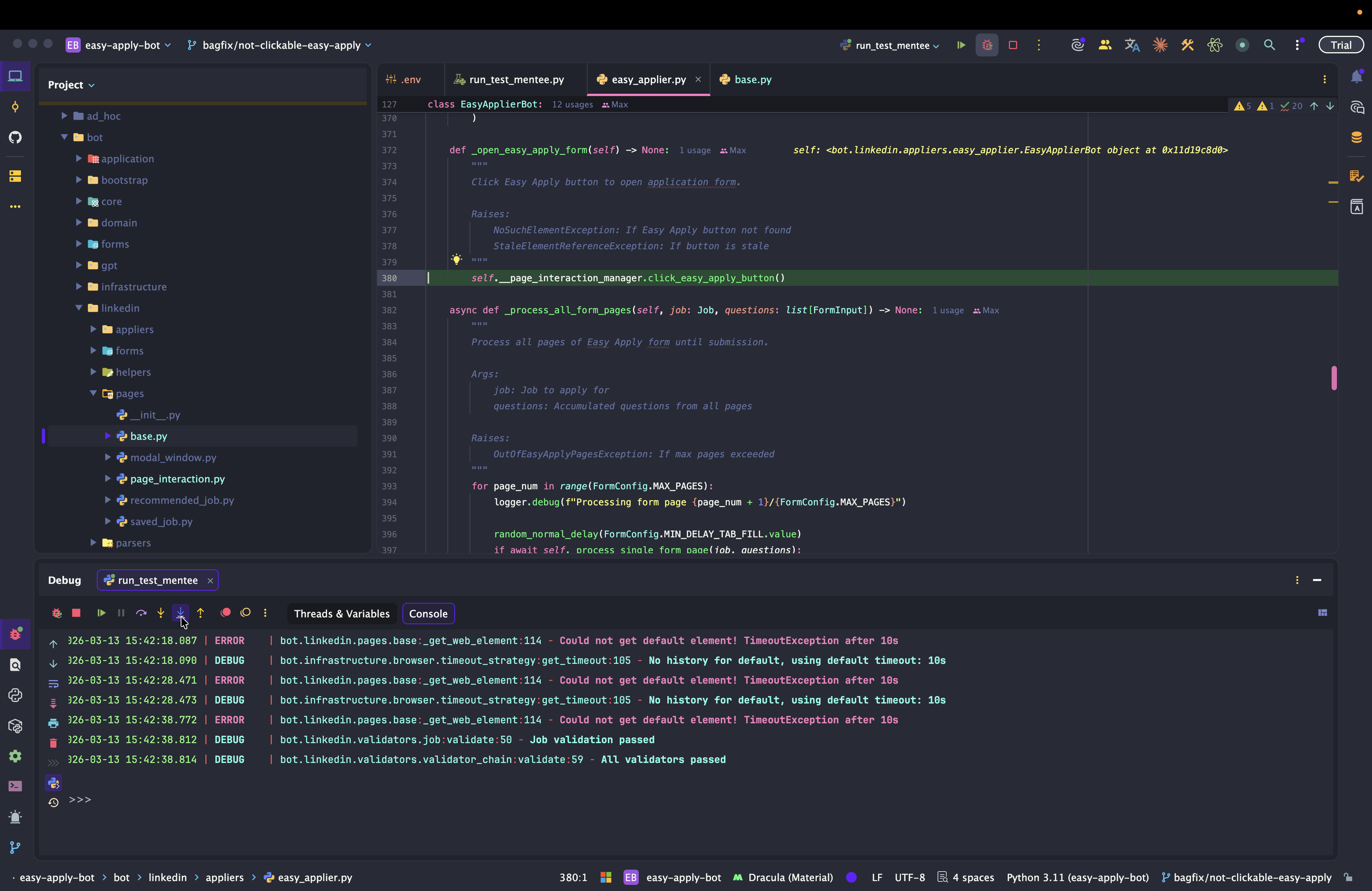Click the Trial button
The width and height of the screenshot is (1372, 891).
pyautogui.click(x=1341, y=45)
